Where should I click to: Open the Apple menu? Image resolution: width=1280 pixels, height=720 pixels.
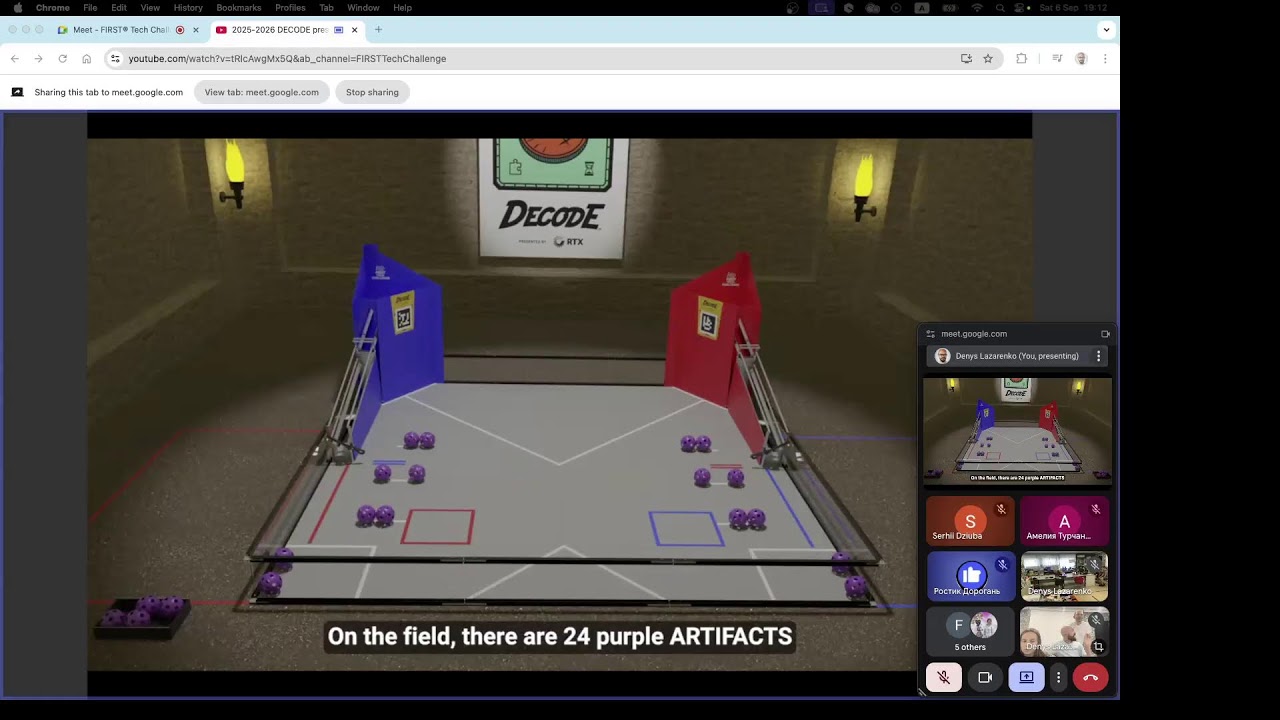pyautogui.click(x=17, y=8)
